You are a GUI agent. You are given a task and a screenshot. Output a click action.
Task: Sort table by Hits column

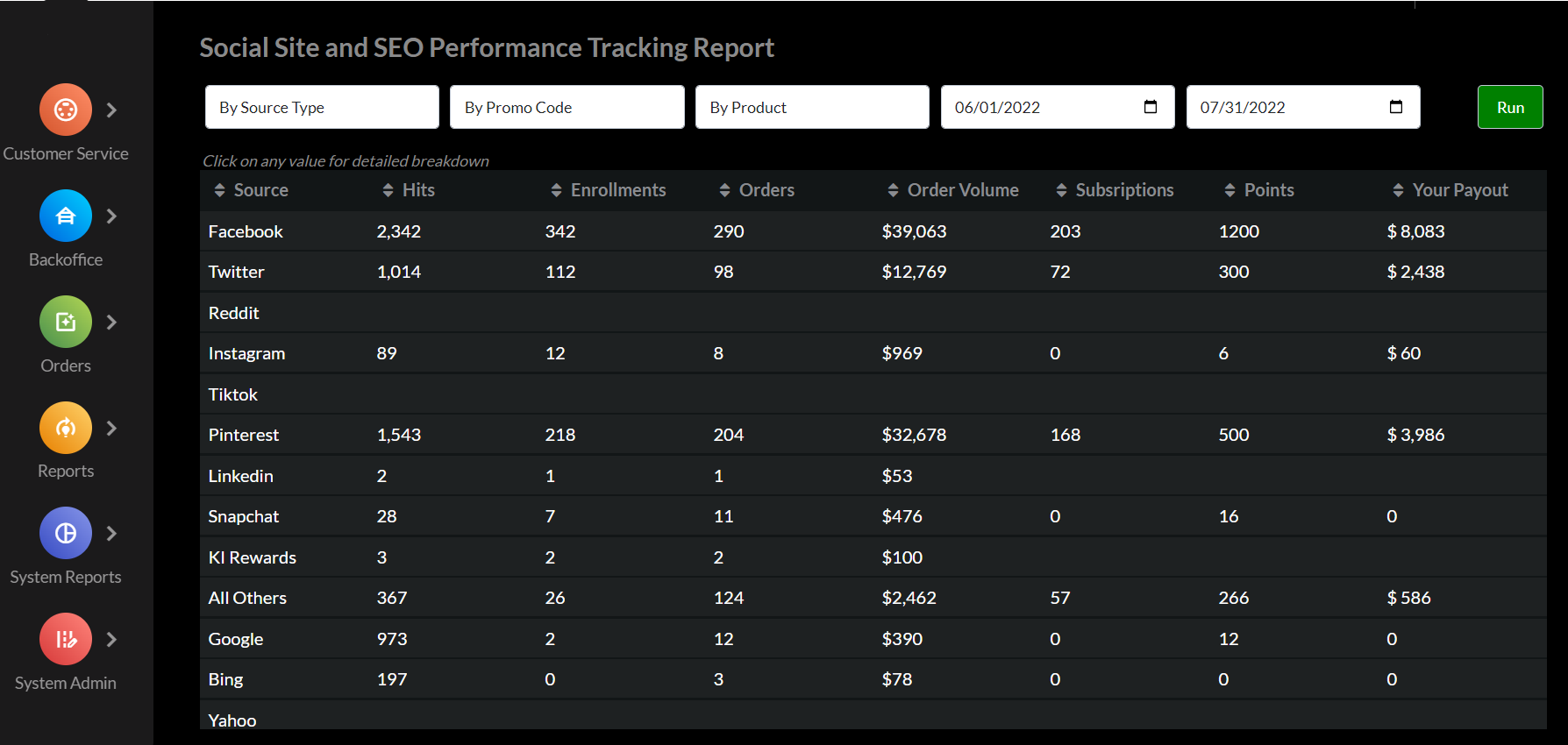(x=388, y=190)
